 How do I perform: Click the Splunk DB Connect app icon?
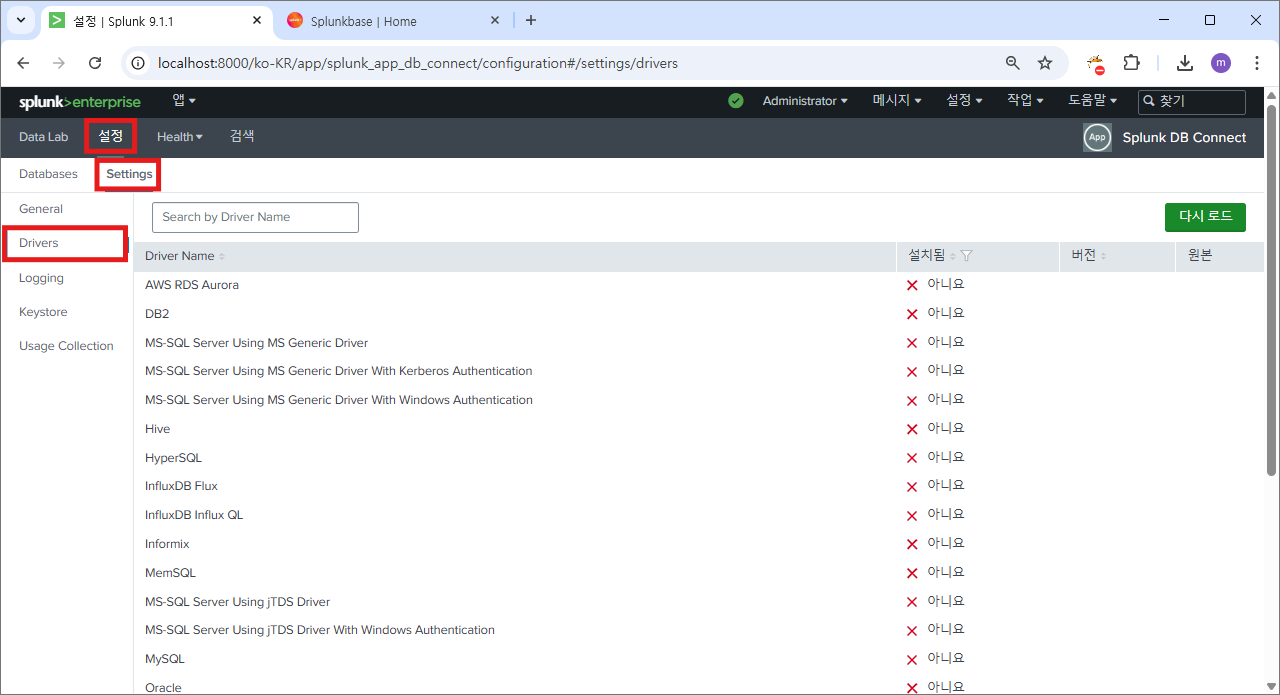1097,138
